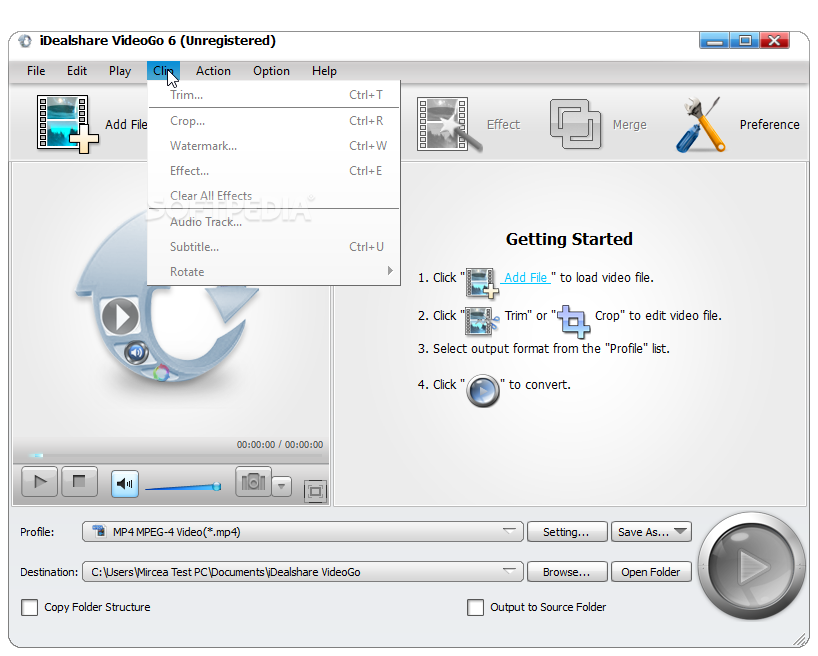Choose Effect... from the Clip menu
This screenshot has height=656, width=818.
pyautogui.click(x=274, y=171)
